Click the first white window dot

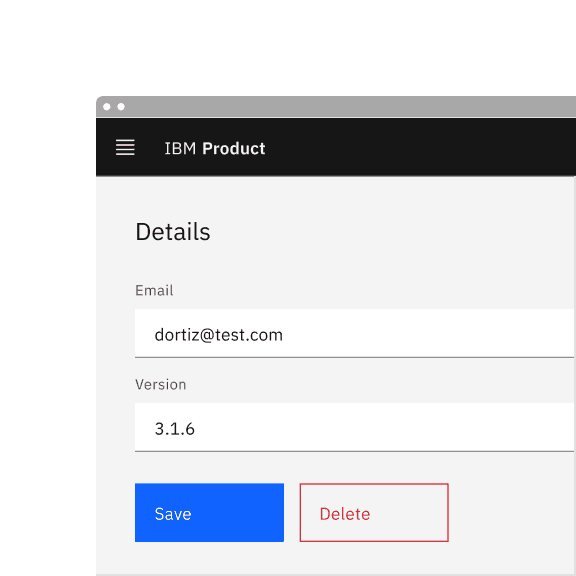click(107, 107)
